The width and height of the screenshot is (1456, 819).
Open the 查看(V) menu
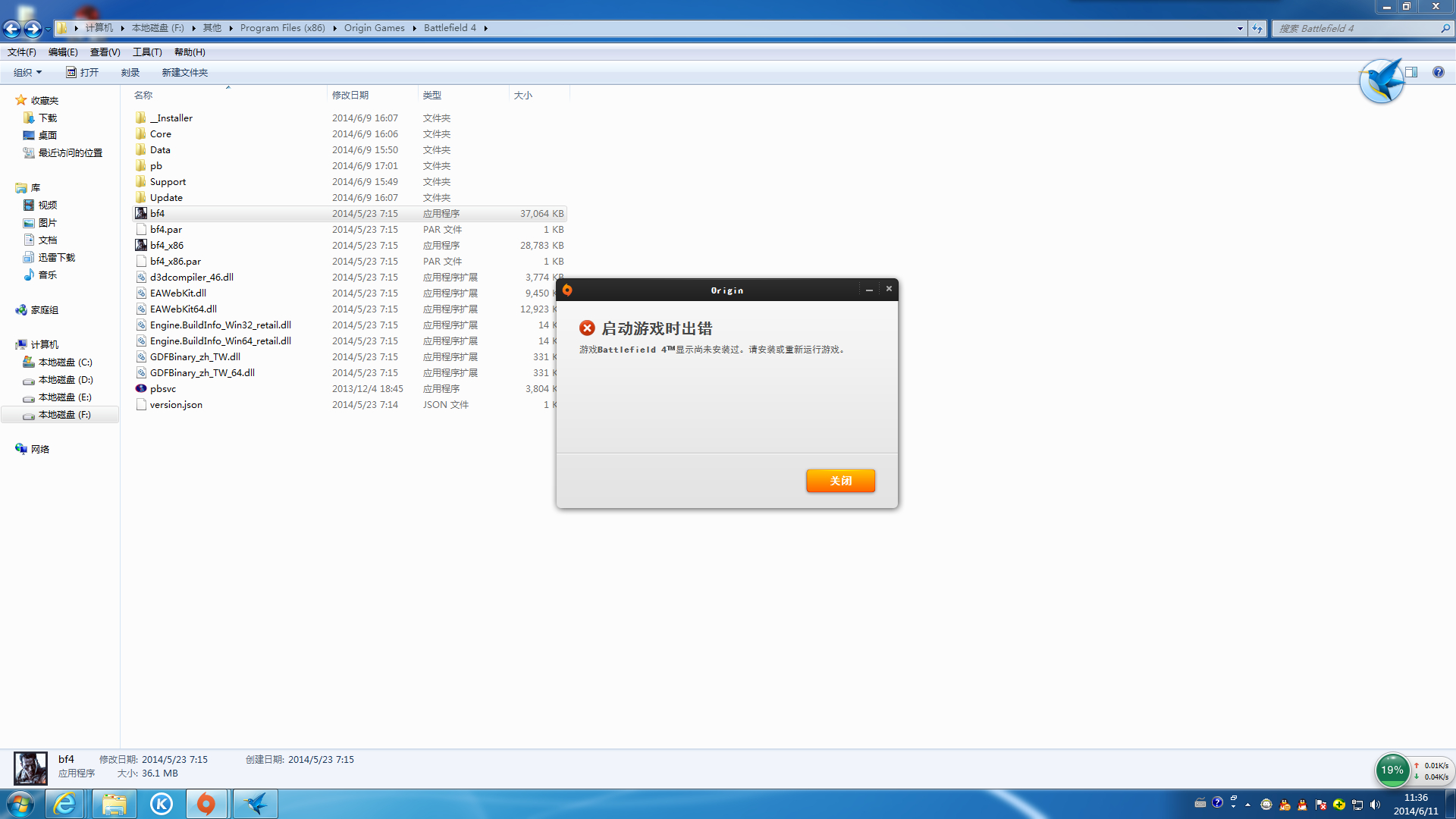pyautogui.click(x=105, y=52)
